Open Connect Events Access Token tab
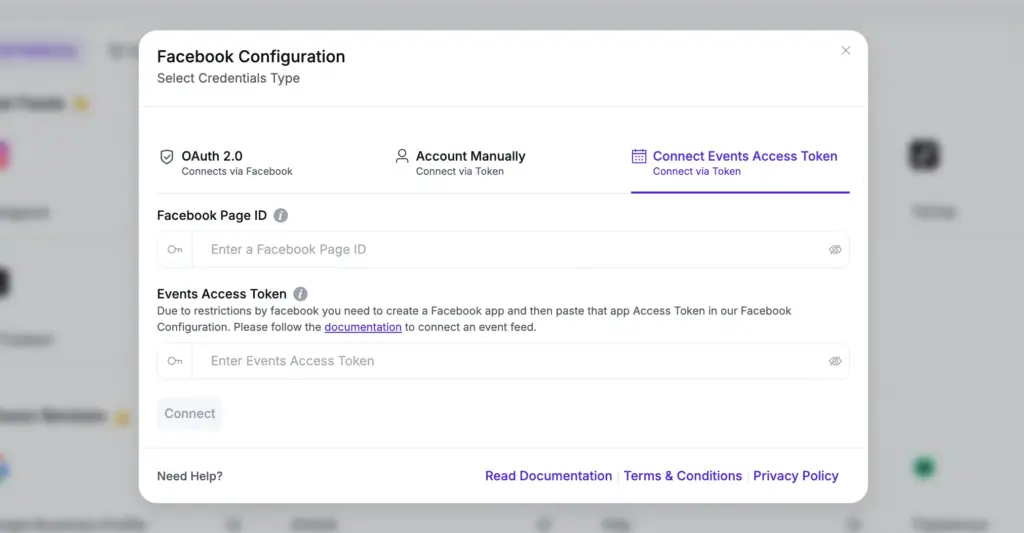This screenshot has width=1024, height=533. point(740,163)
